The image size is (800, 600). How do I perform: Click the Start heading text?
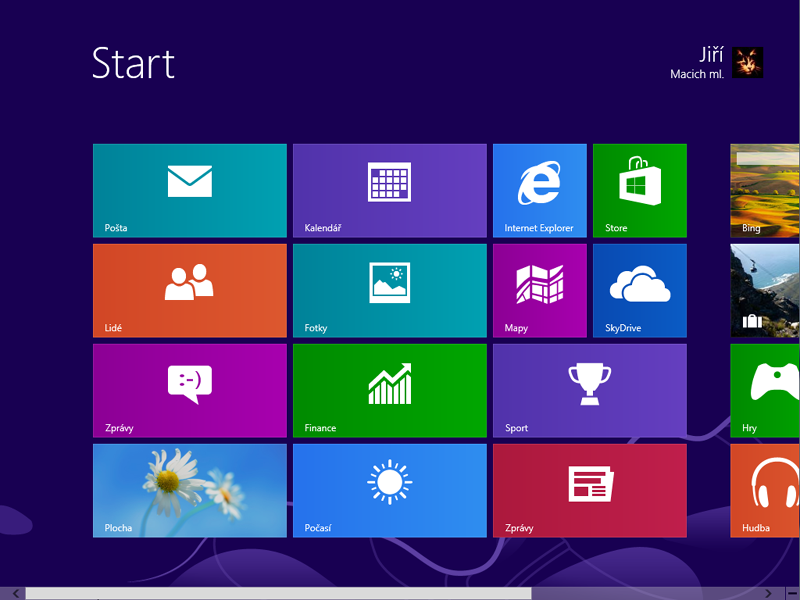pos(133,63)
